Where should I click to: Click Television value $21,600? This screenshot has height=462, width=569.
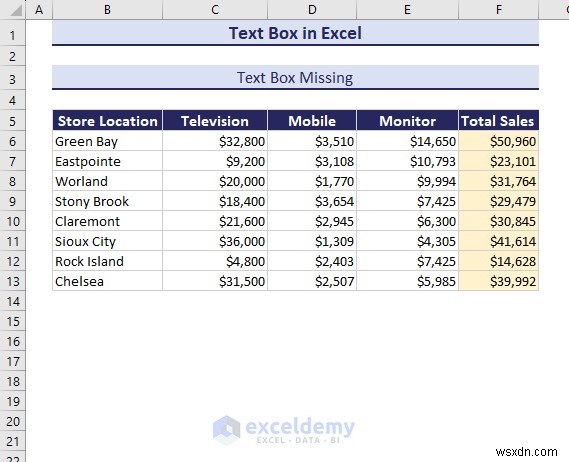tap(215, 221)
